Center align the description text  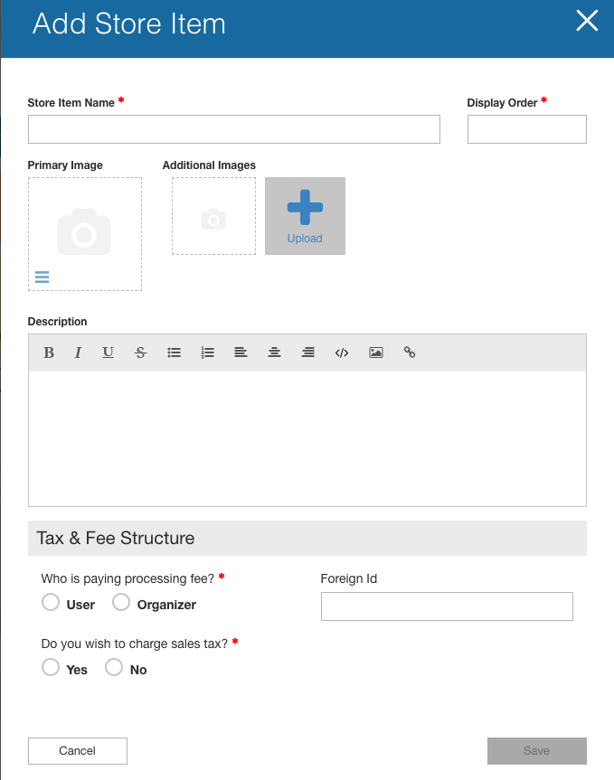[274, 353]
